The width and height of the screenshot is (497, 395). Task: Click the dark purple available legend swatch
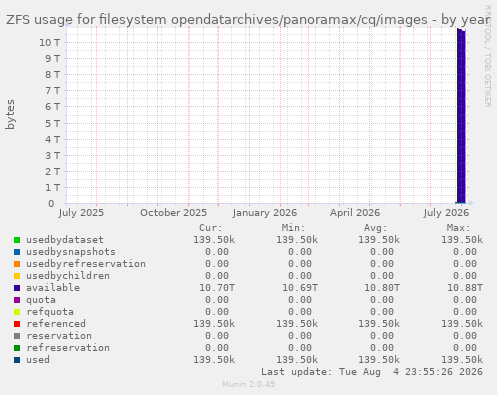(17, 288)
